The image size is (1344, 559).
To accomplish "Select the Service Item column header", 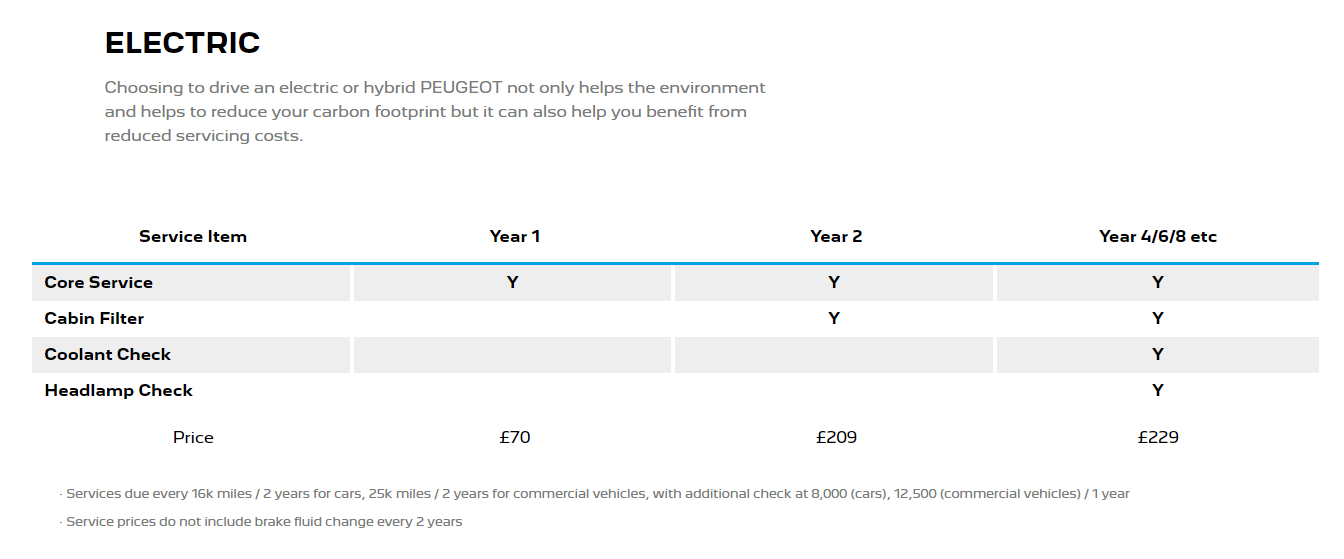I will [192, 237].
